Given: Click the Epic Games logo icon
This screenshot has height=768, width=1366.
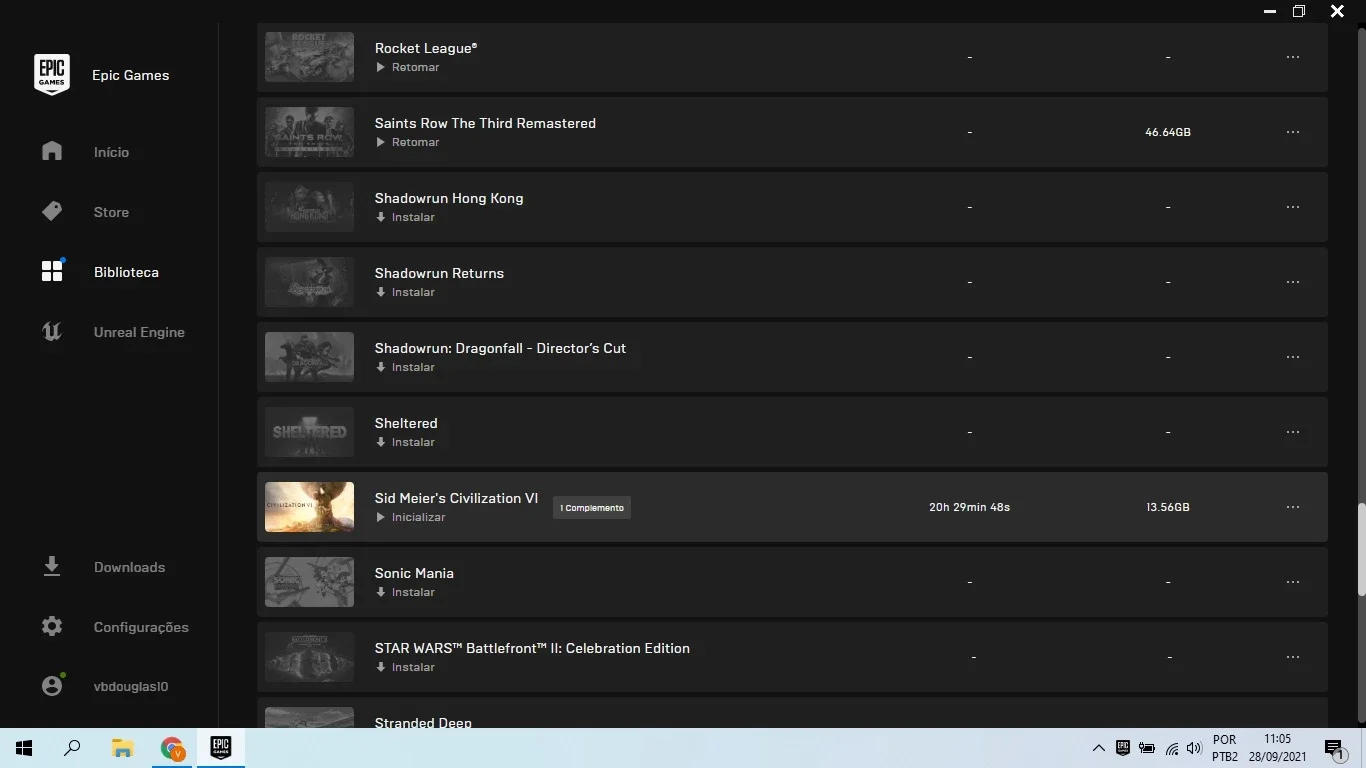Looking at the screenshot, I should point(52,75).
